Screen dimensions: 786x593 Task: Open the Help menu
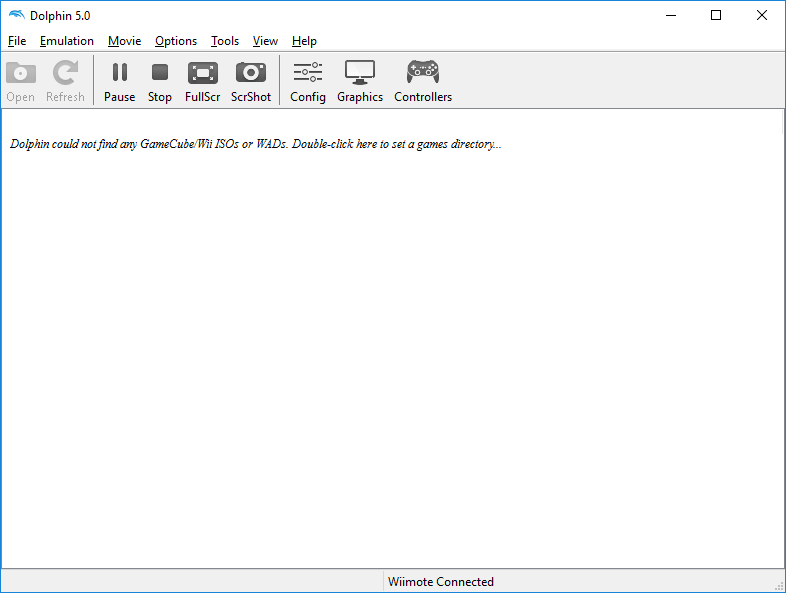click(x=304, y=41)
